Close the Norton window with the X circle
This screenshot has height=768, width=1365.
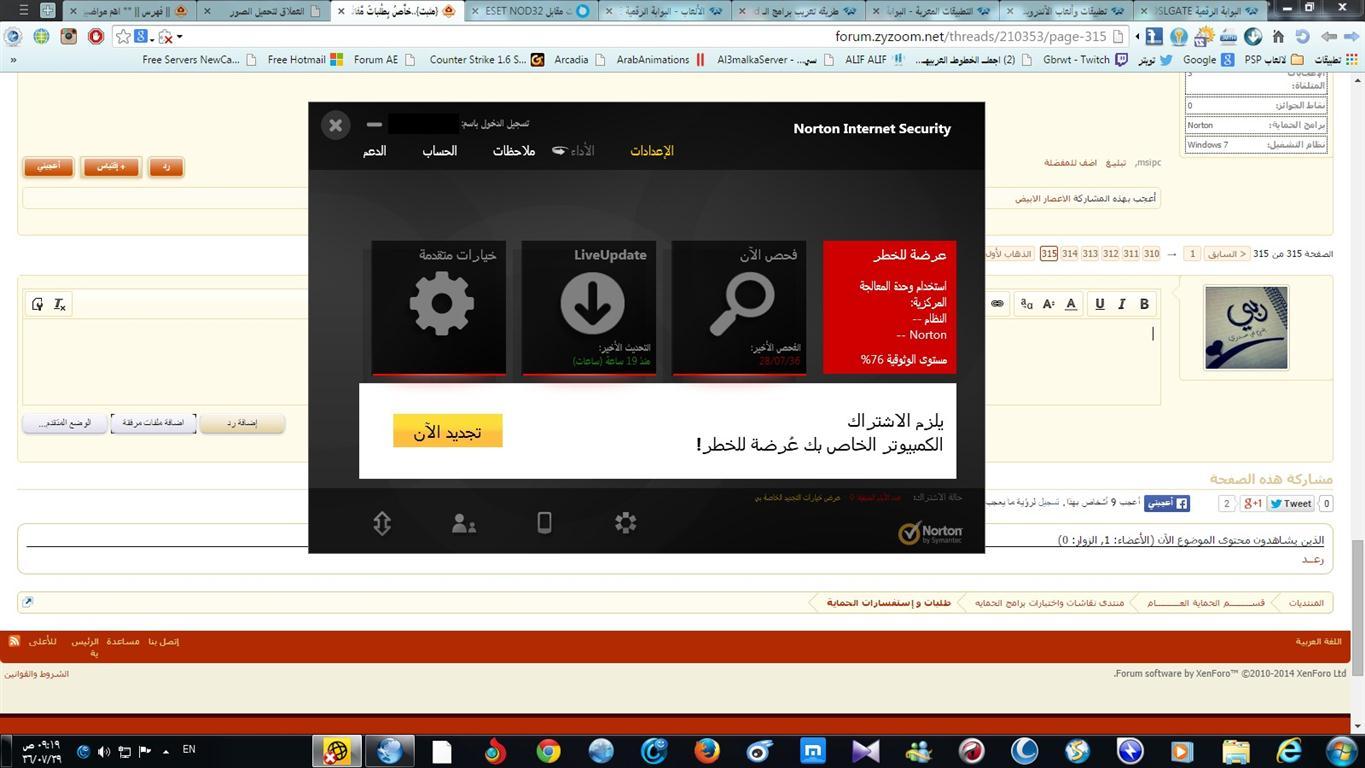[336, 125]
